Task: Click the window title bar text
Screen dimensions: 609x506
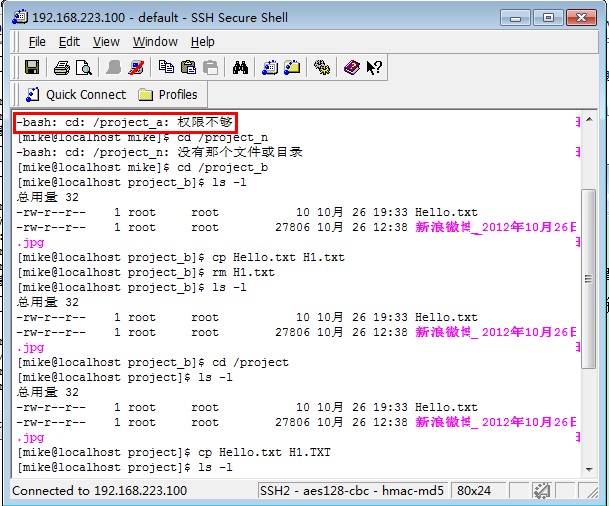Action: pyautogui.click(x=160, y=17)
